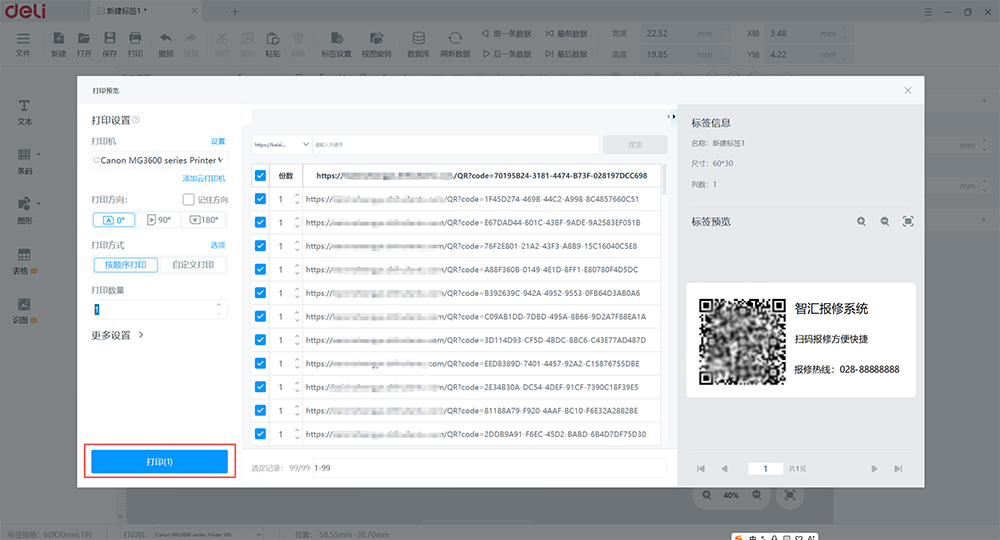Go to the last preview page

898,469
